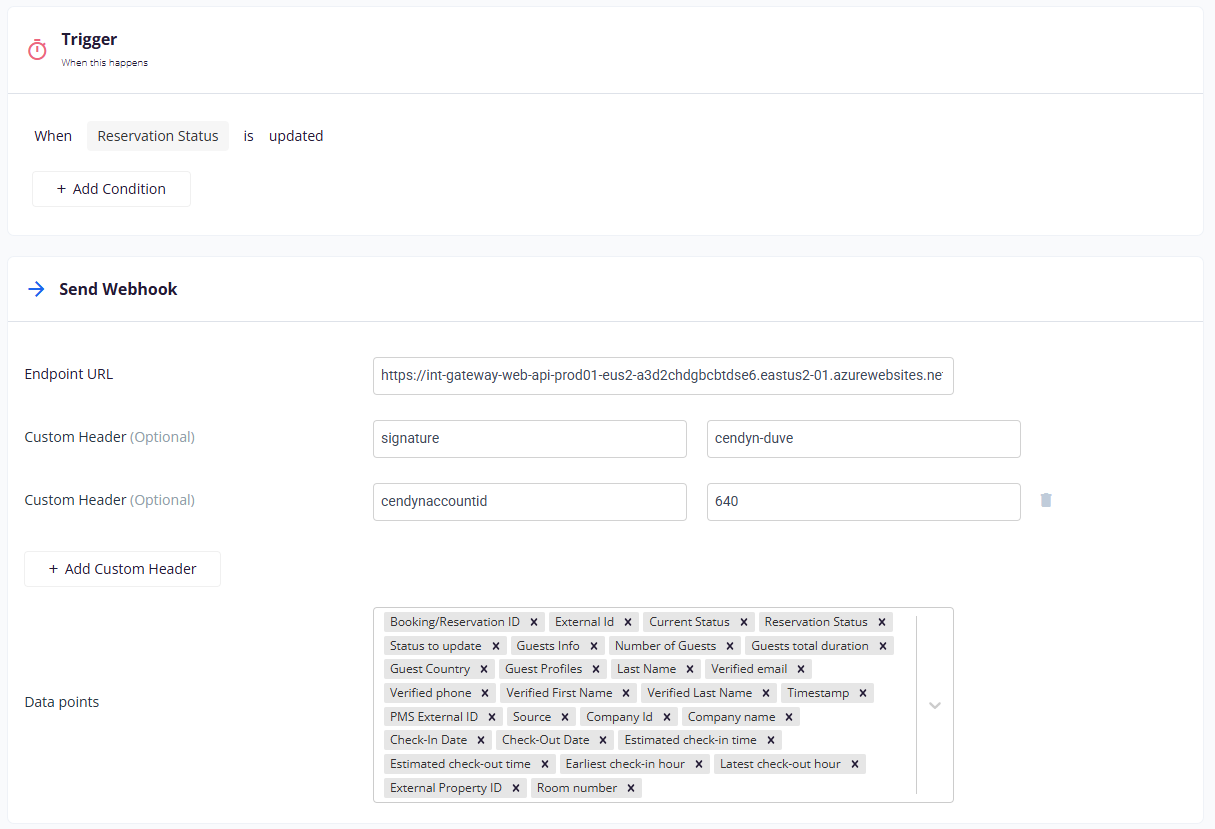This screenshot has width=1215, height=829.
Task: Click the cendynaccountid header name field
Action: tap(529, 501)
